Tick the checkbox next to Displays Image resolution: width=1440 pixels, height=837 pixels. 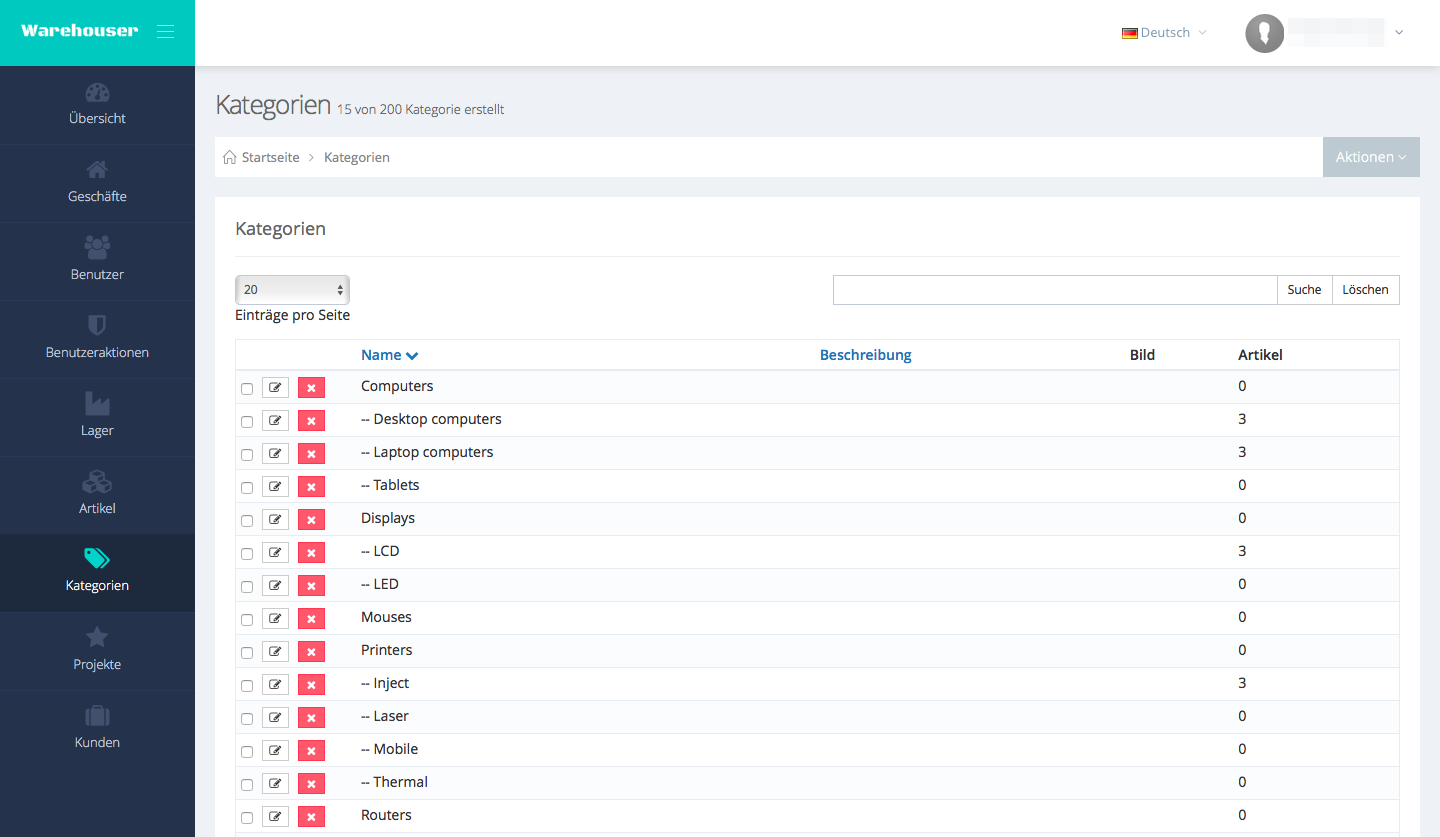pyautogui.click(x=247, y=521)
